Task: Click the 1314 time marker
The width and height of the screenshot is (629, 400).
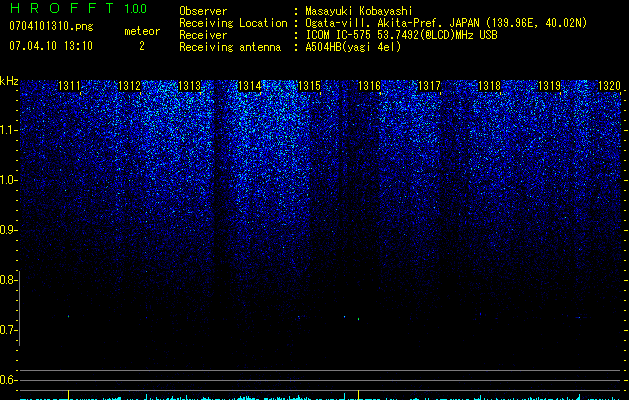Action: click(x=250, y=86)
